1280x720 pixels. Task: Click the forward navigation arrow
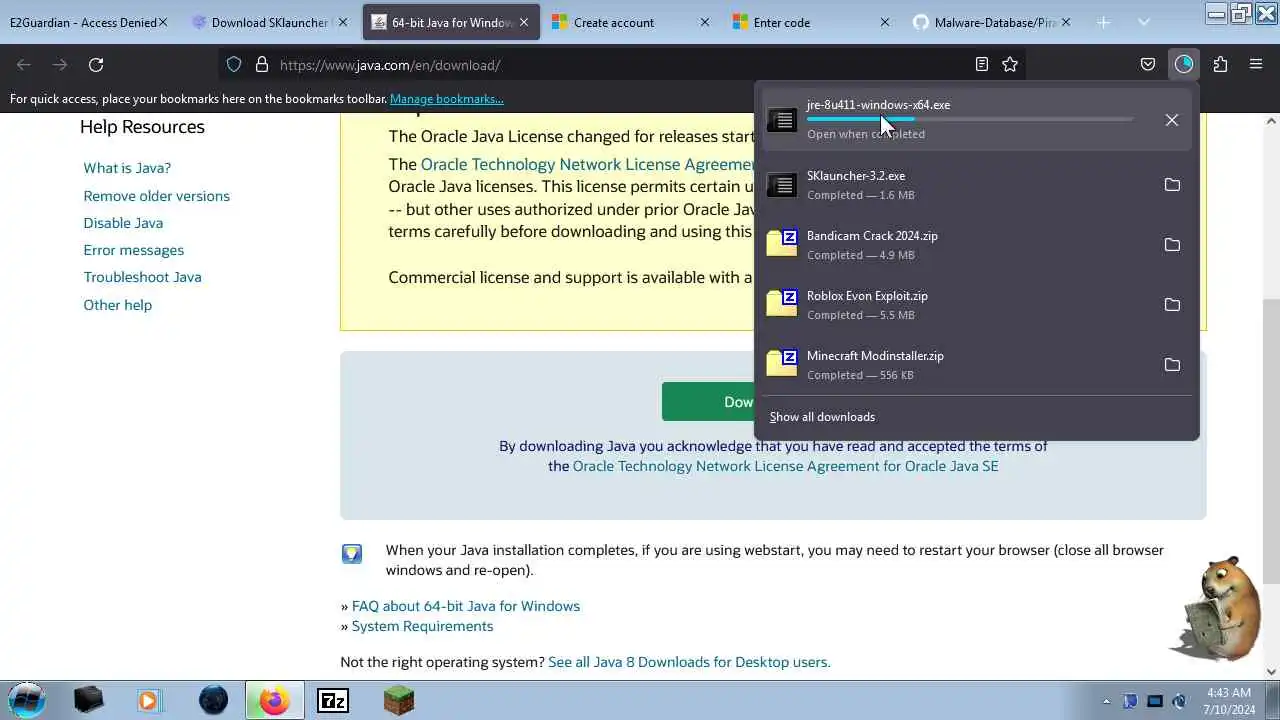pyautogui.click(x=60, y=65)
